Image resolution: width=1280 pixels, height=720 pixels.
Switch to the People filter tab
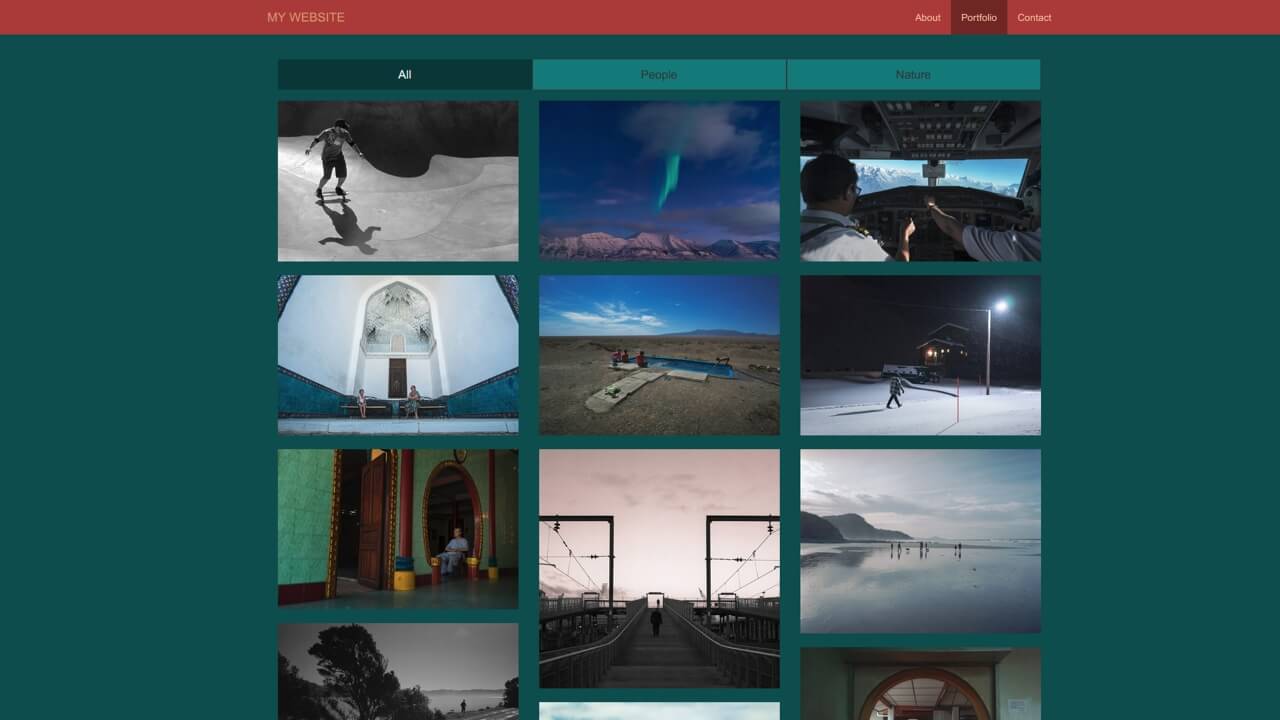tap(659, 74)
